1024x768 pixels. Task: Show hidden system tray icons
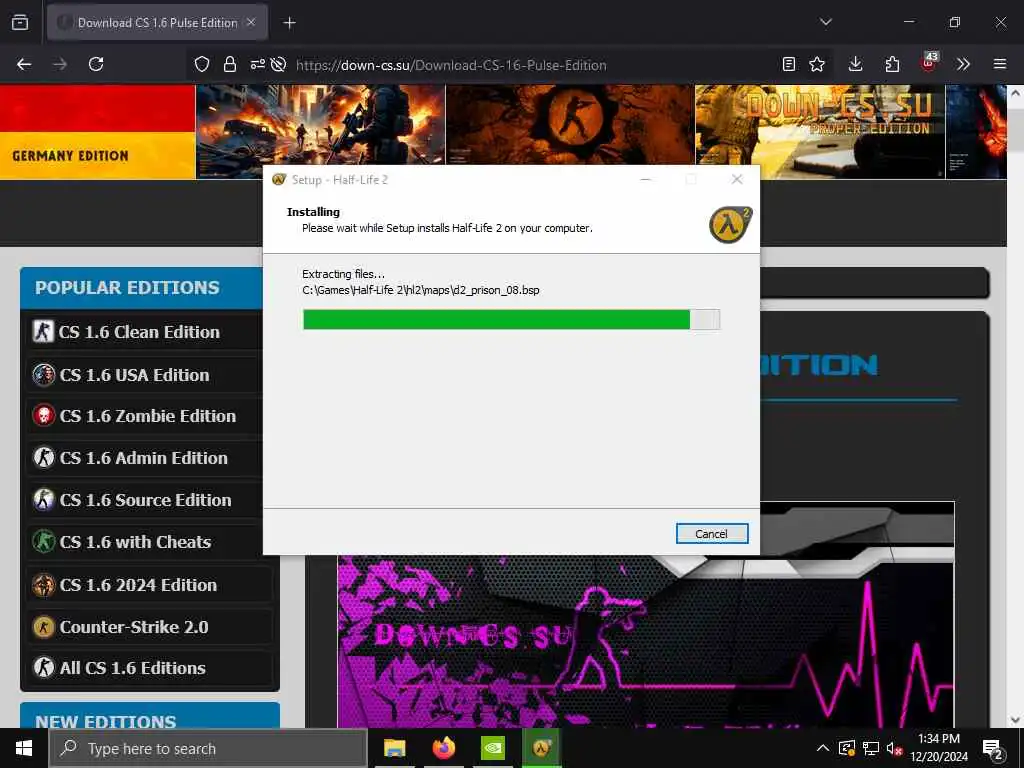[x=823, y=748]
